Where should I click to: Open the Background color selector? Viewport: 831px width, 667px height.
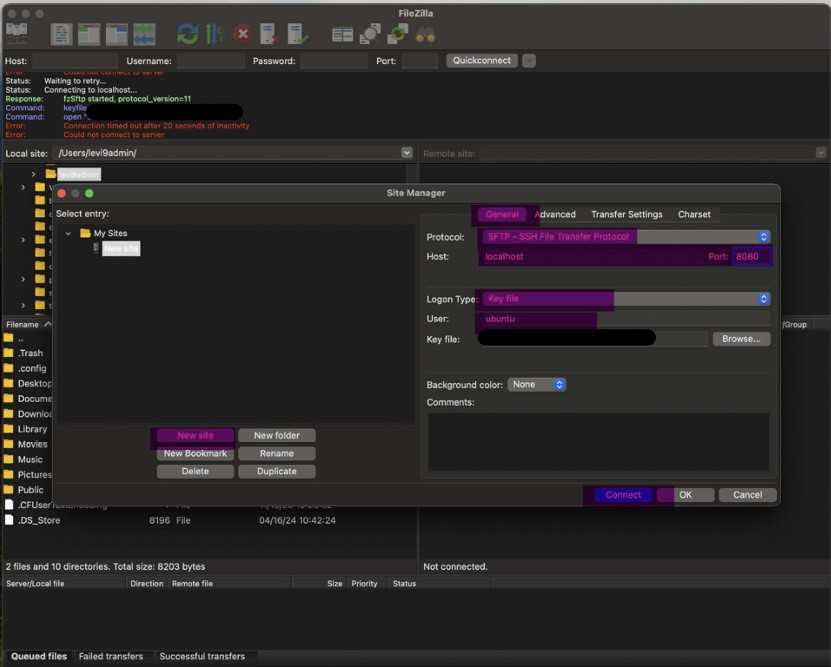click(537, 384)
